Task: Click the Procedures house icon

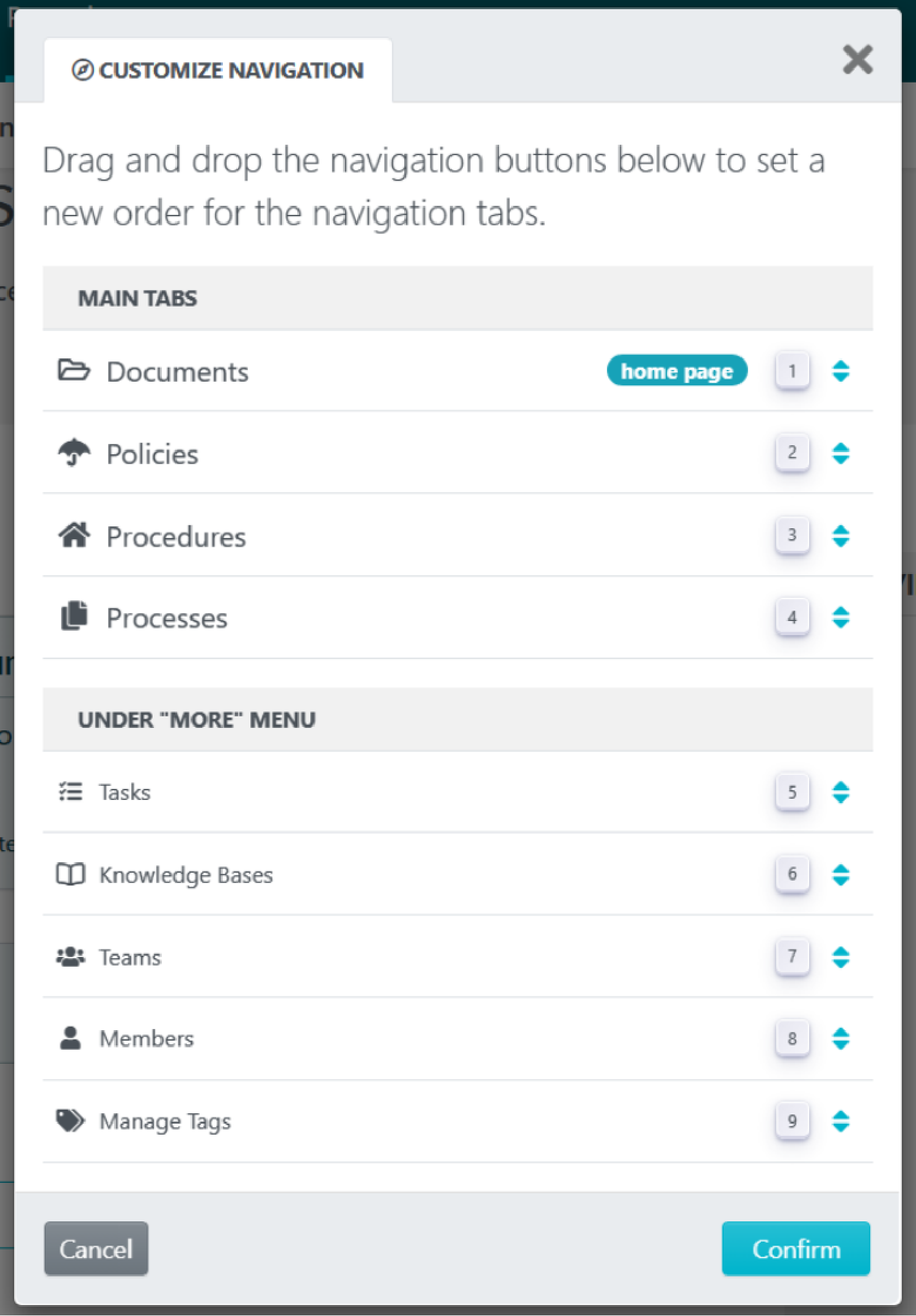Action: click(74, 536)
